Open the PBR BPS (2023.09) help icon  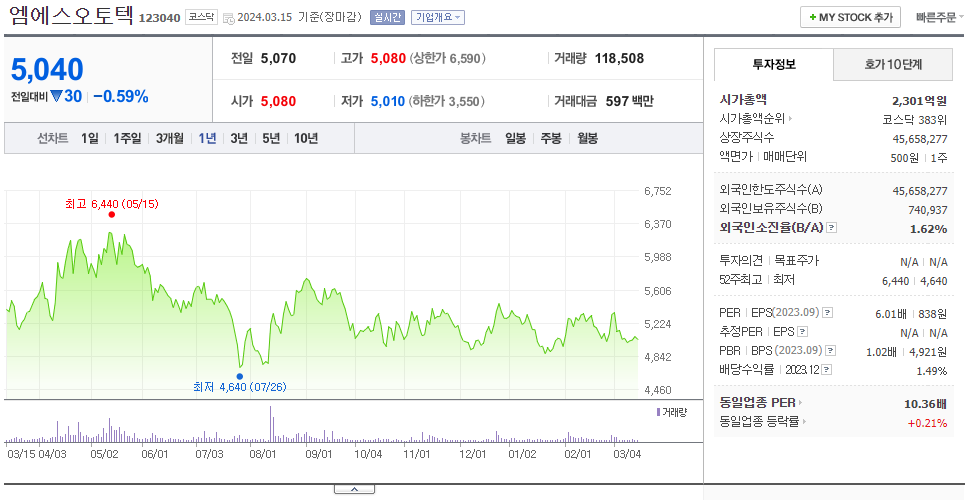point(832,351)
